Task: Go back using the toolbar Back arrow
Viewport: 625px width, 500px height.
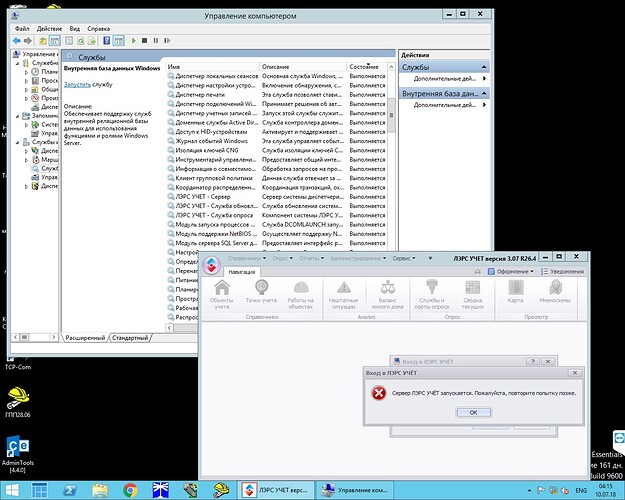Action: 17,40
